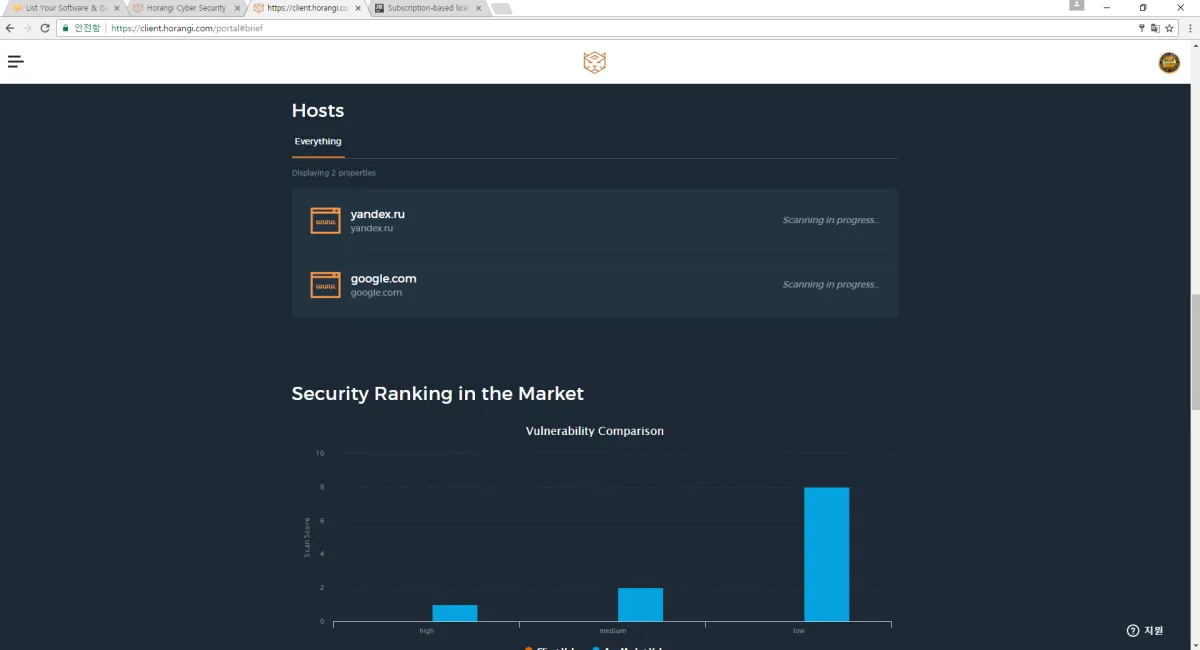This screenshot has height=650, width=1200.
Task: Click the blue bar for medium vulnerabilities
Action: click(640, 605)
